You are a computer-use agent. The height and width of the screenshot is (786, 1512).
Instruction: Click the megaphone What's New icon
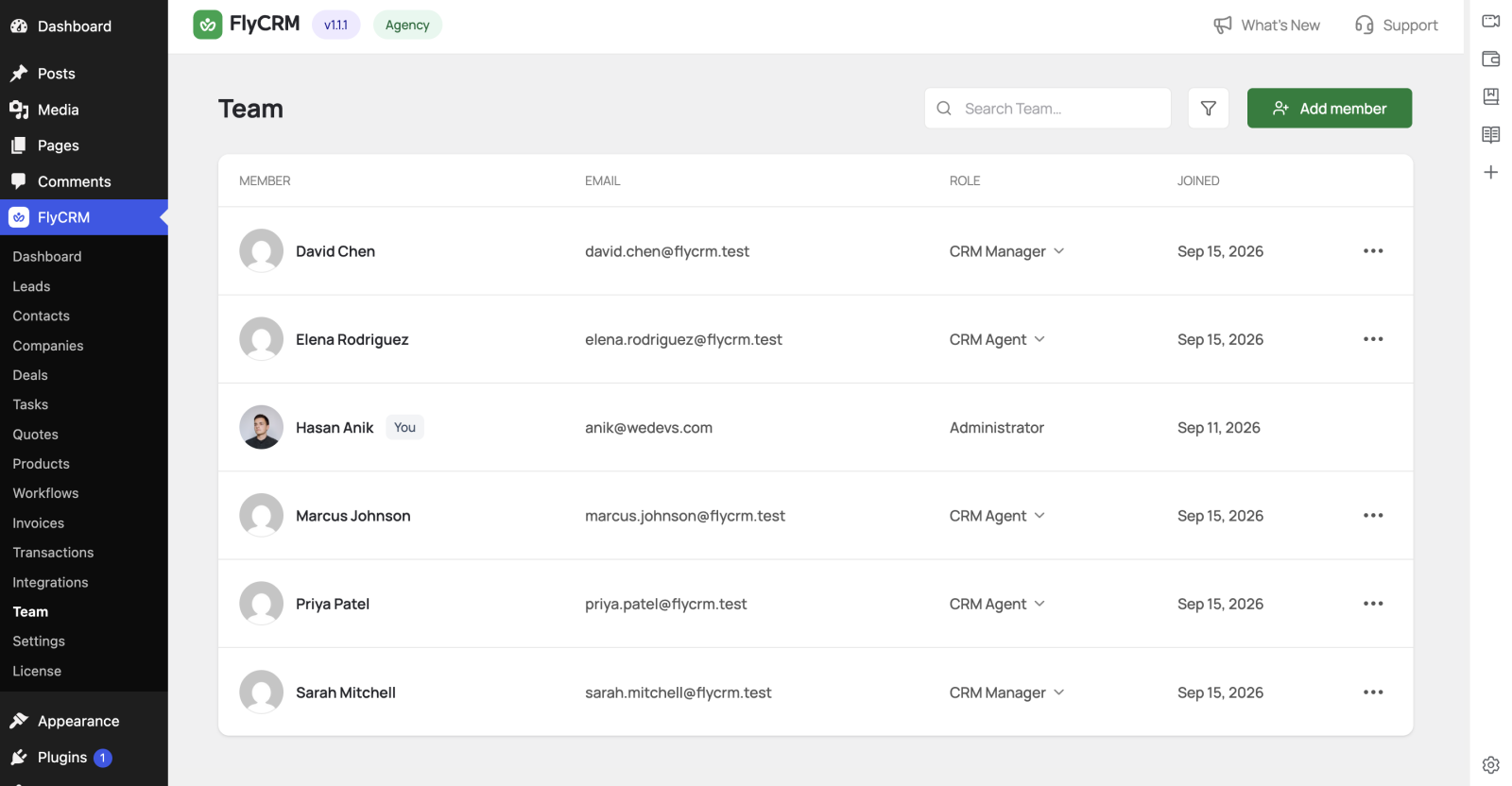pos(1223,26)
